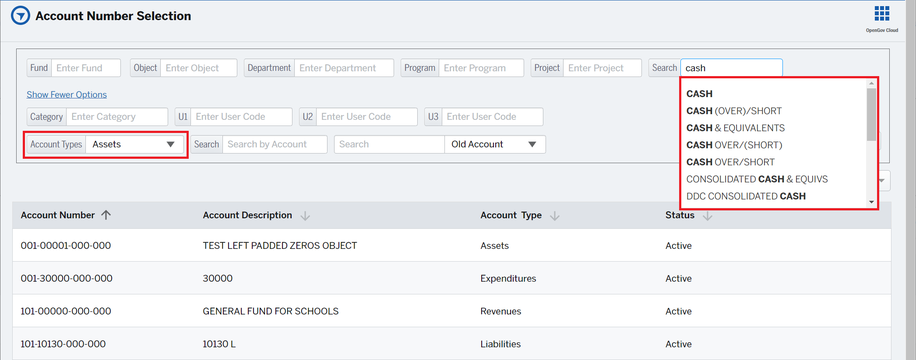Click the Account Description column header
The height and width of the screenshot is (360, 916).
[247, 215]
